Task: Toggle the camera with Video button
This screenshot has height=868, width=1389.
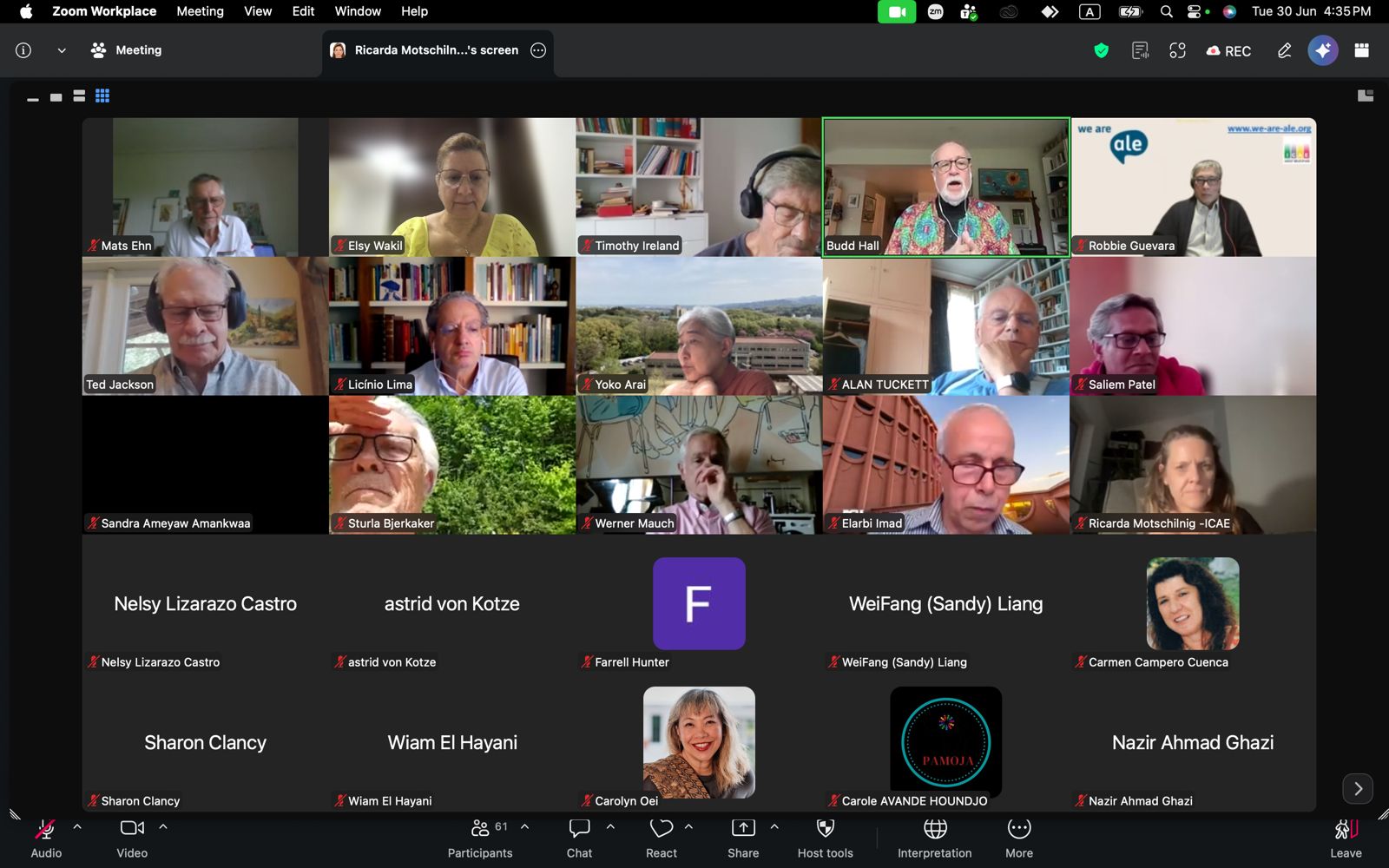Action: pyautogui.click(x=132, y=838)
